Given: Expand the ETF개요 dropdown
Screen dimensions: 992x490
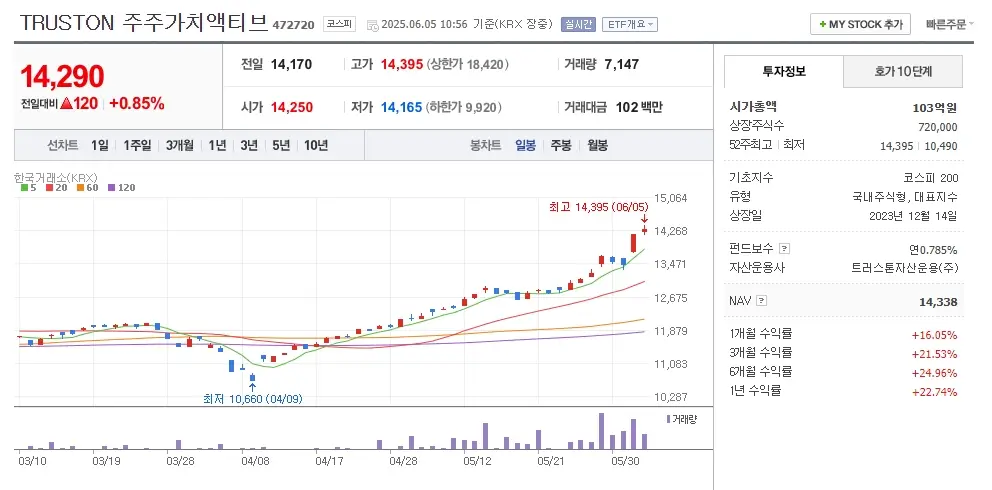Looking at the screenshot, I should tap(630, 24).
